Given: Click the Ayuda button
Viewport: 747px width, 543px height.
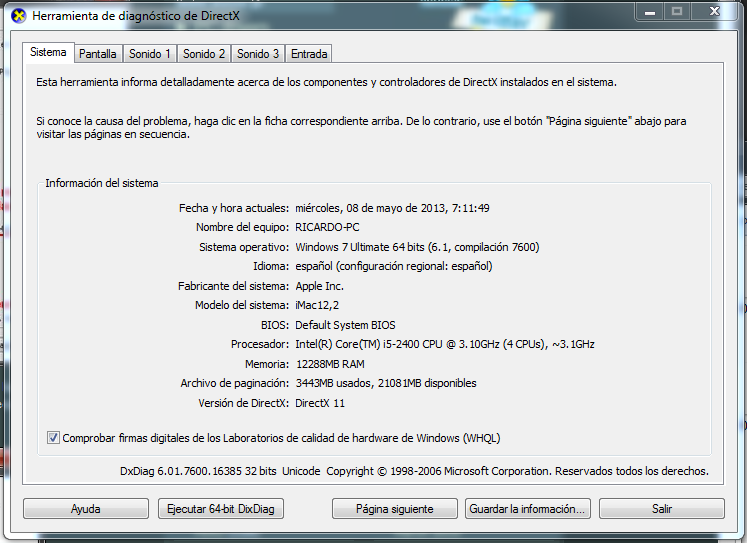Looking at the screenshot, I should coord(86,509).
